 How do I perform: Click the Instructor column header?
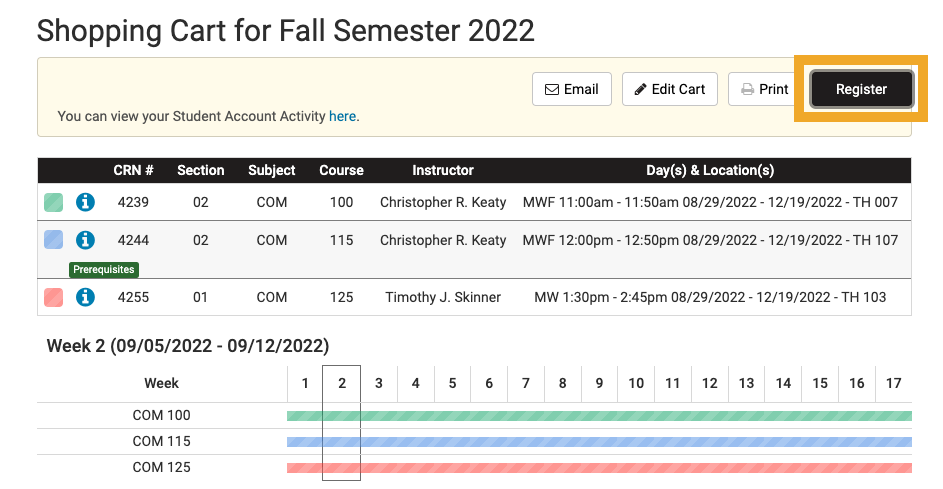443,170
